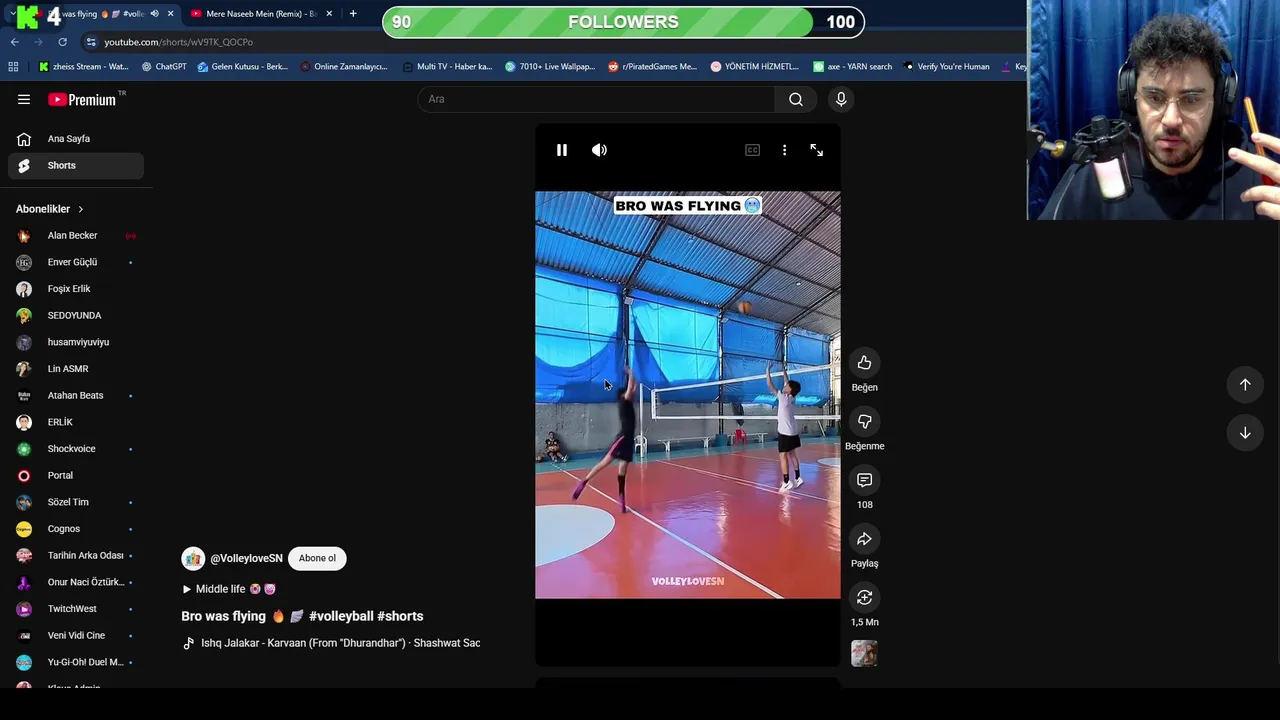Open the browser apps grid shortcut
Image resolution: width=1280 pixels, height=720 pixels.
13,67
